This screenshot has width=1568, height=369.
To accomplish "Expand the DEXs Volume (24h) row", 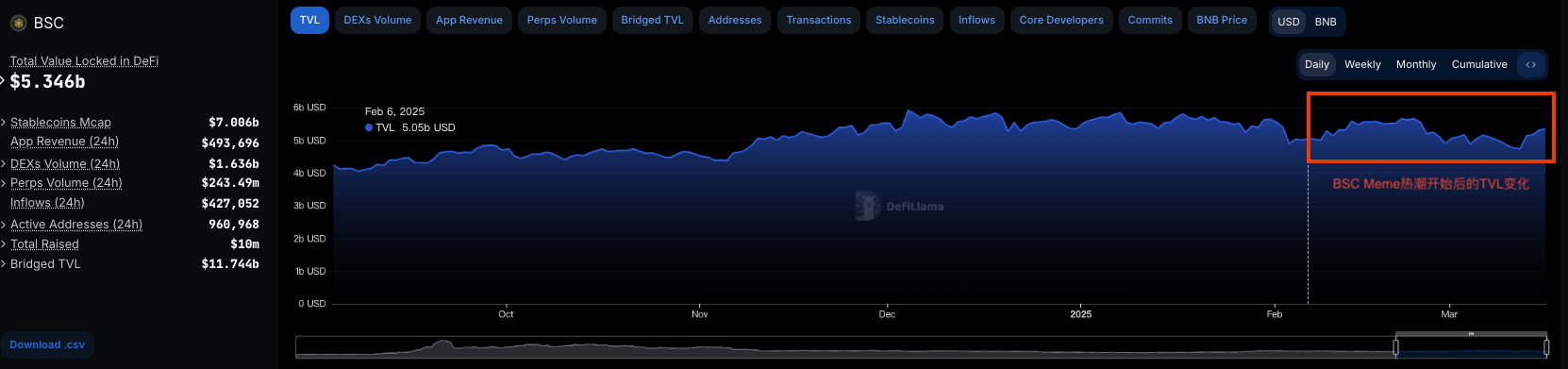I will click(x=4, y=164).
